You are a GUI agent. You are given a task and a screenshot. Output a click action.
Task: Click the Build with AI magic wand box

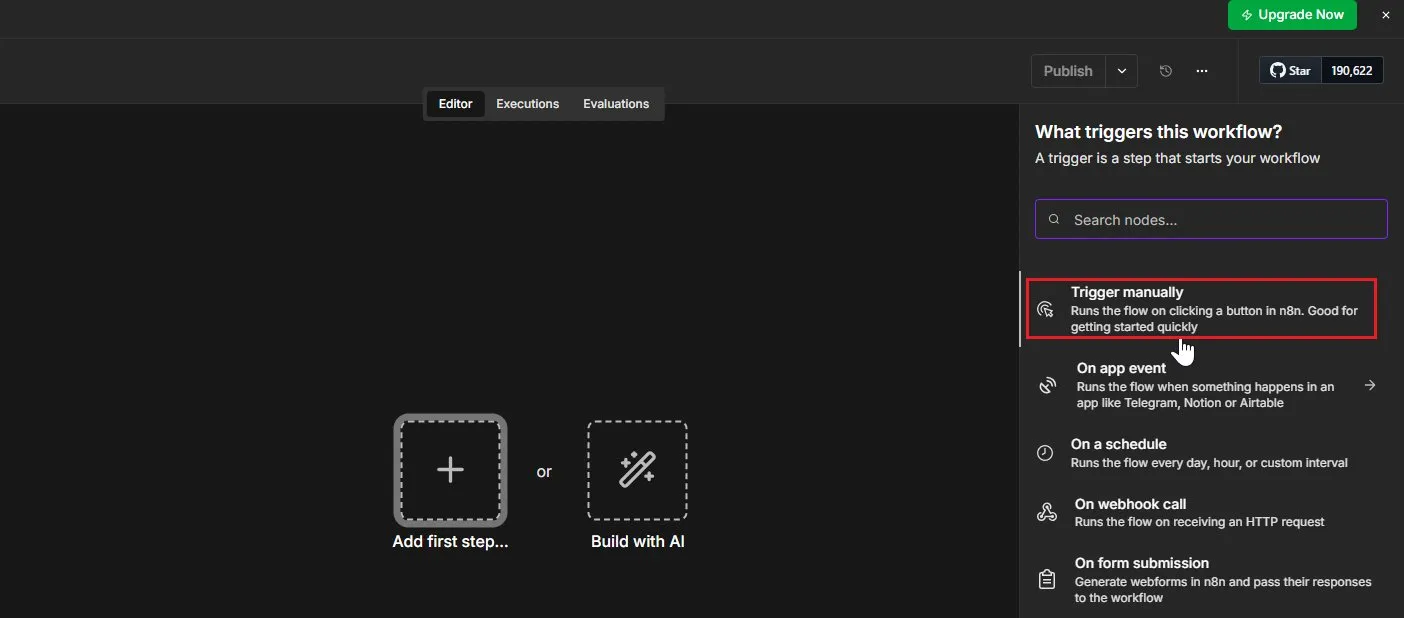(x=637, y=470)
